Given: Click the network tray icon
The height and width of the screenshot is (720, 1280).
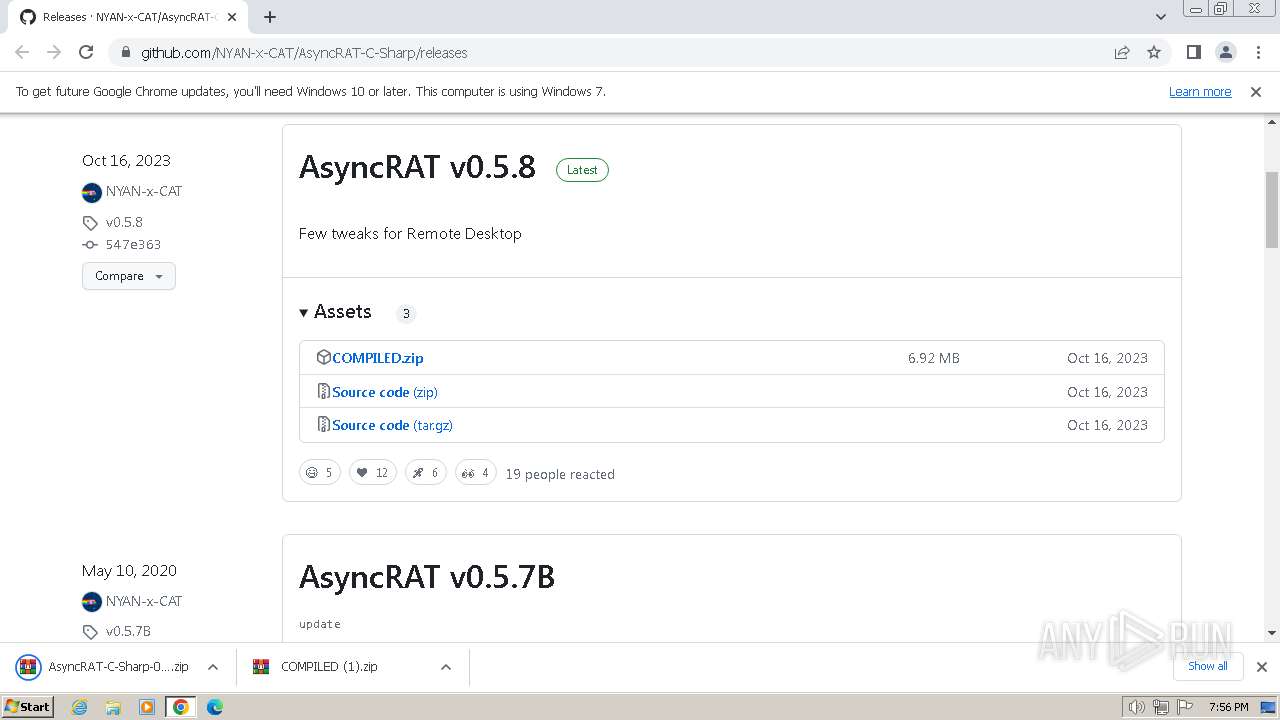Looking at the screenshot, I should pos(1161,707).
